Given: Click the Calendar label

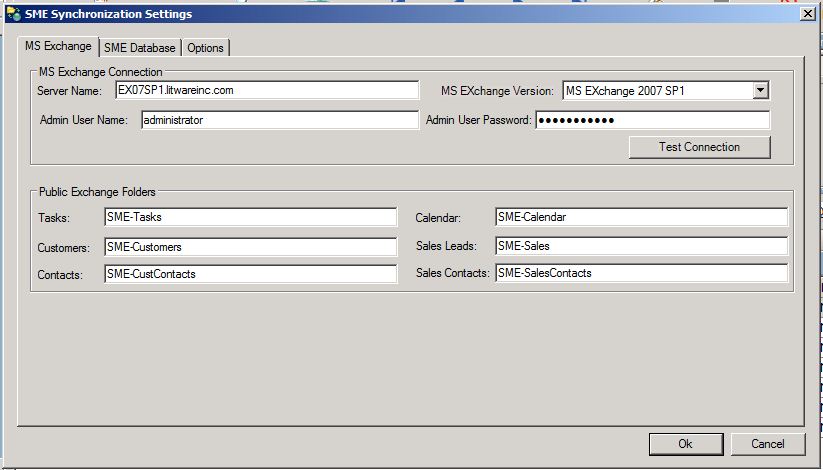Looking at the screenshot, I should point(438,217).
